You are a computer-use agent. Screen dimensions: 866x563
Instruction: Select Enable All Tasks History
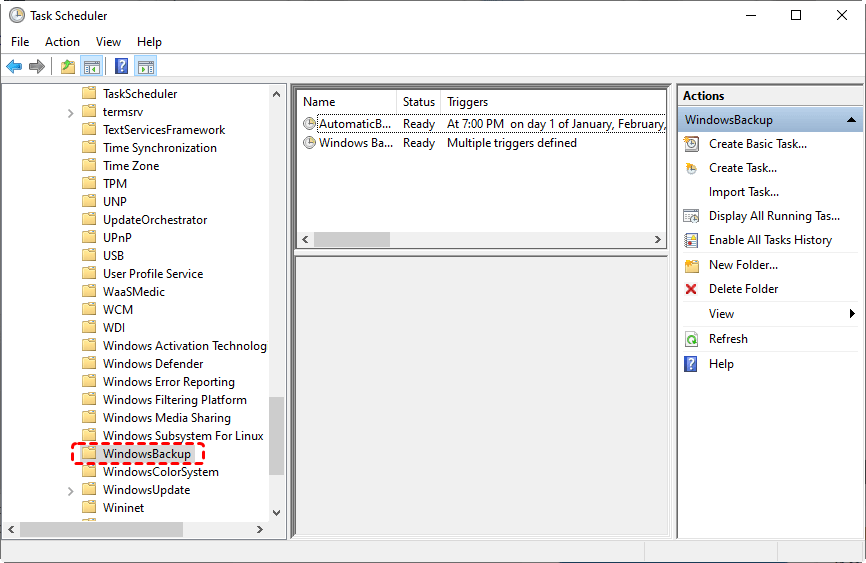770,240
